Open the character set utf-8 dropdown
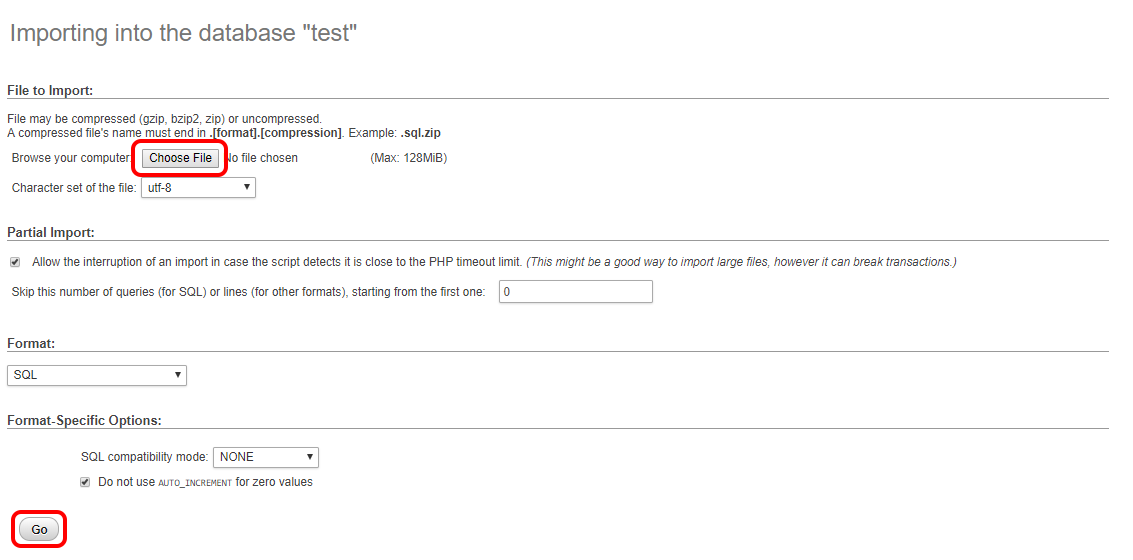The image size is (1133, 560). click(198, 188)
